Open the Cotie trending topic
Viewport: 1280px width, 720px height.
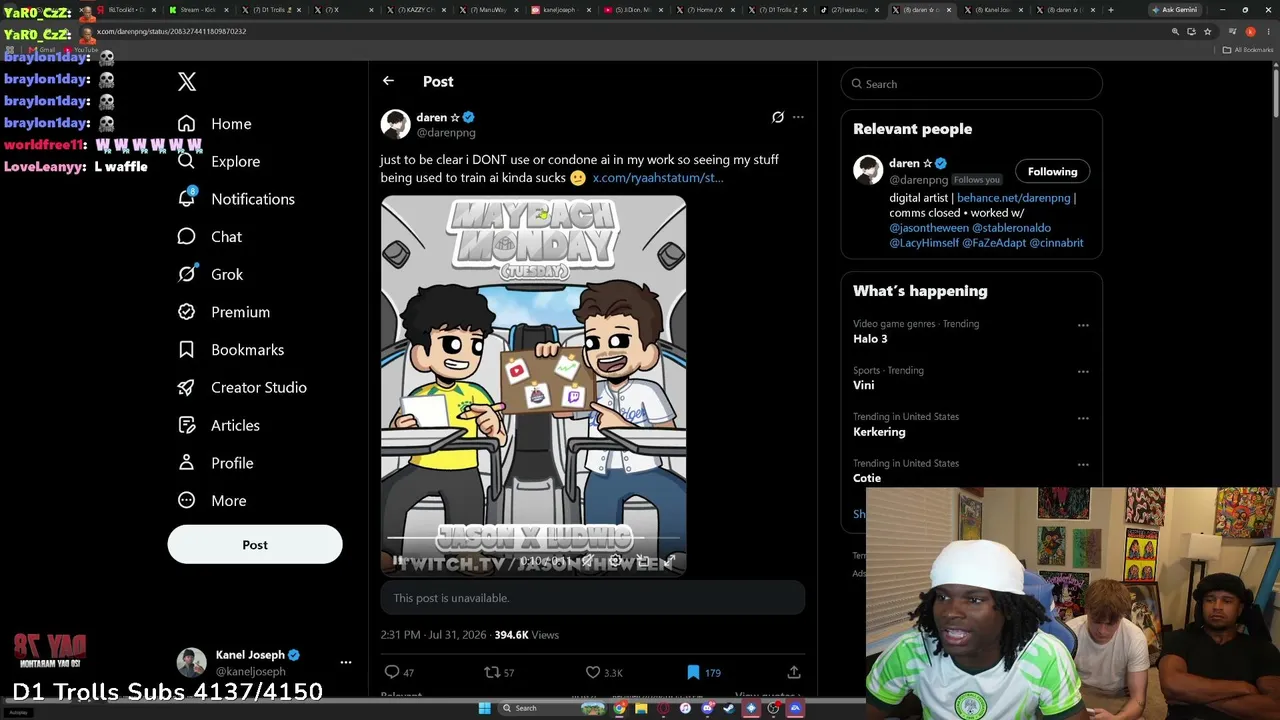pyautogui.click(x=867, y=478)
